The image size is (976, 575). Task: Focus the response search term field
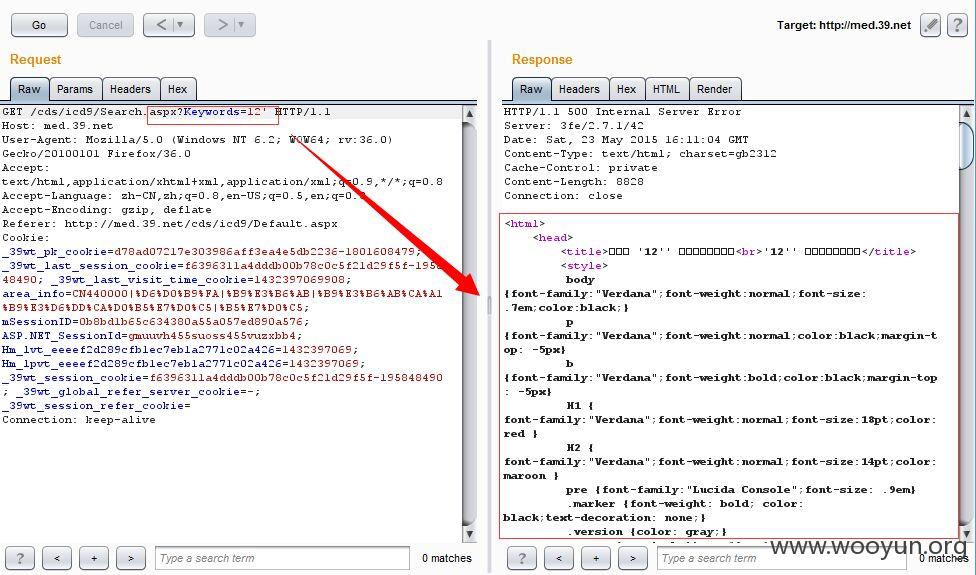click(x=784, y=558)
